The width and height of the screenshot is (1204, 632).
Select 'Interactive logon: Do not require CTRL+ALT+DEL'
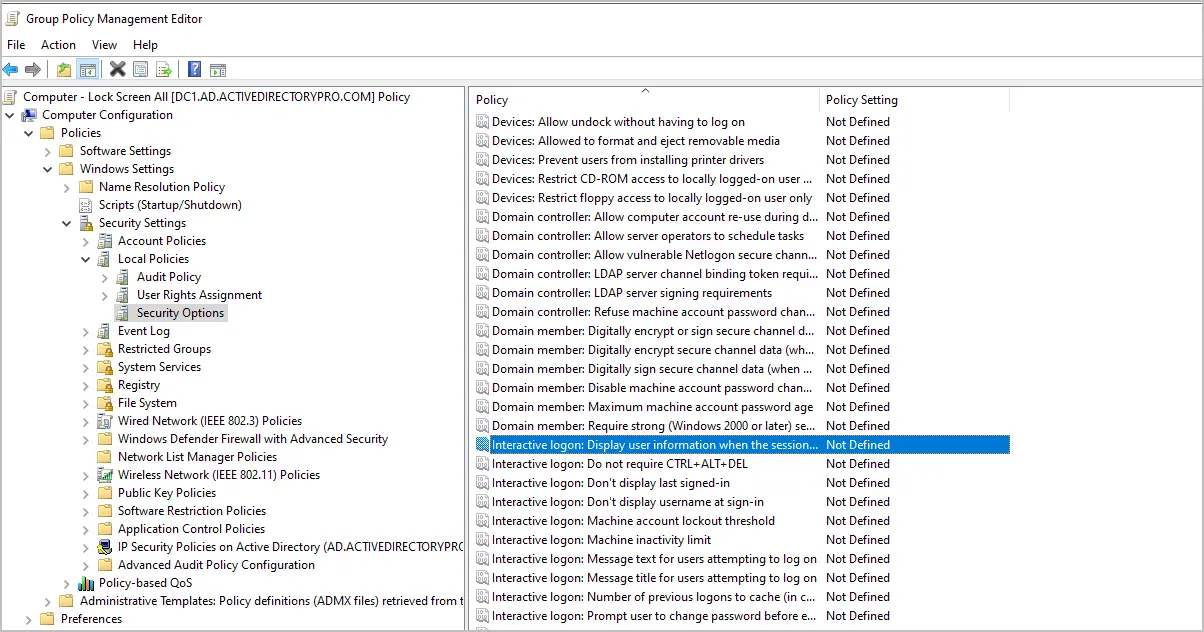click(619, 464)
